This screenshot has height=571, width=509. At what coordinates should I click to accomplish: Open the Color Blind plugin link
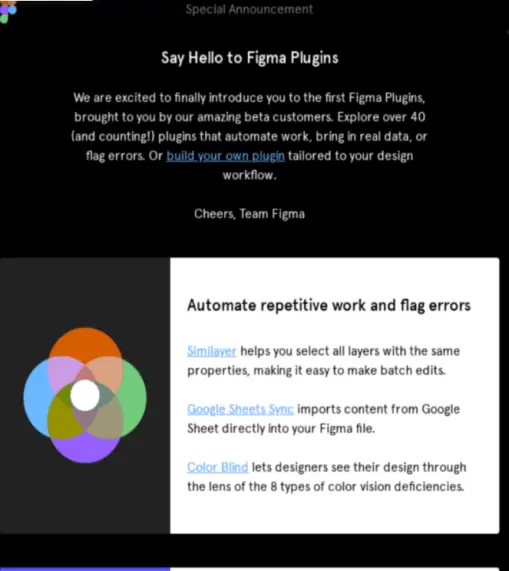click(218, 467)
